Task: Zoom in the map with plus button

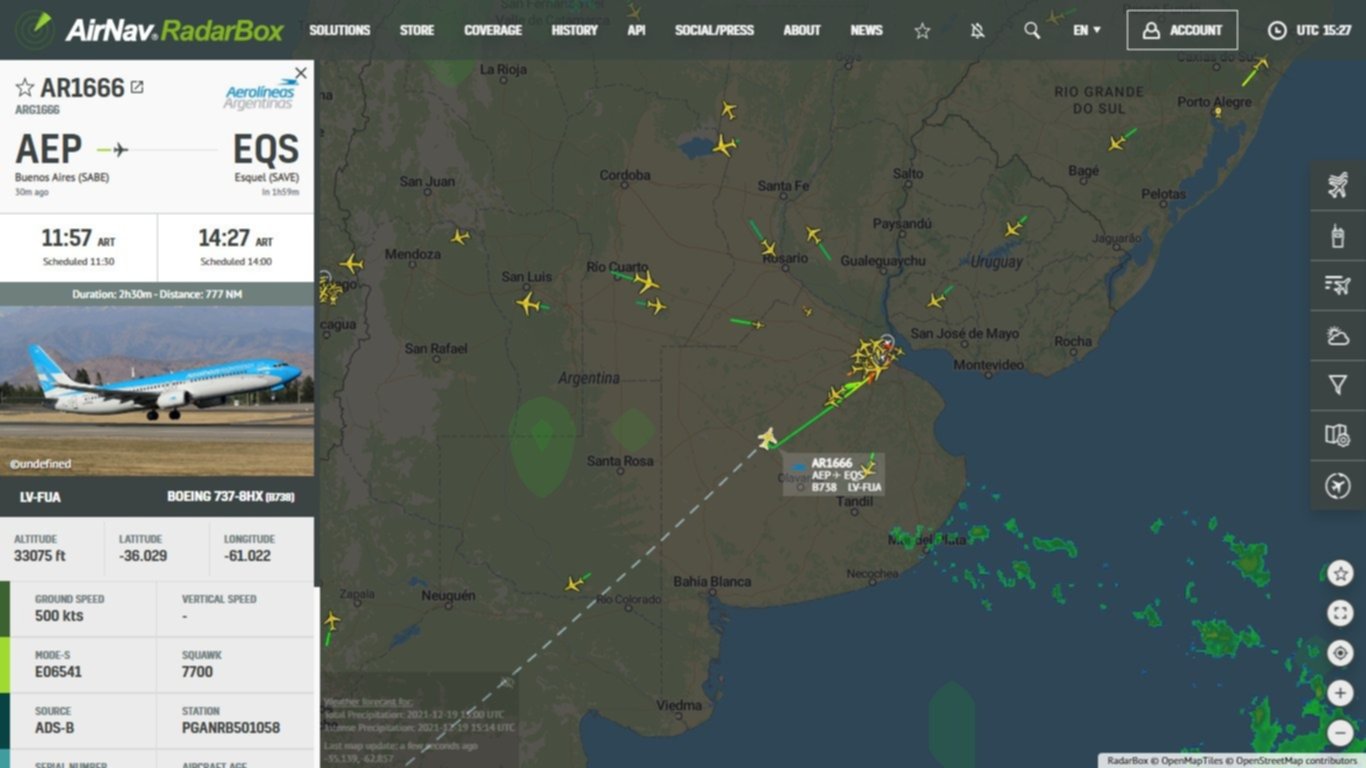Action: pyautogui.click(x=1340, y=693)
